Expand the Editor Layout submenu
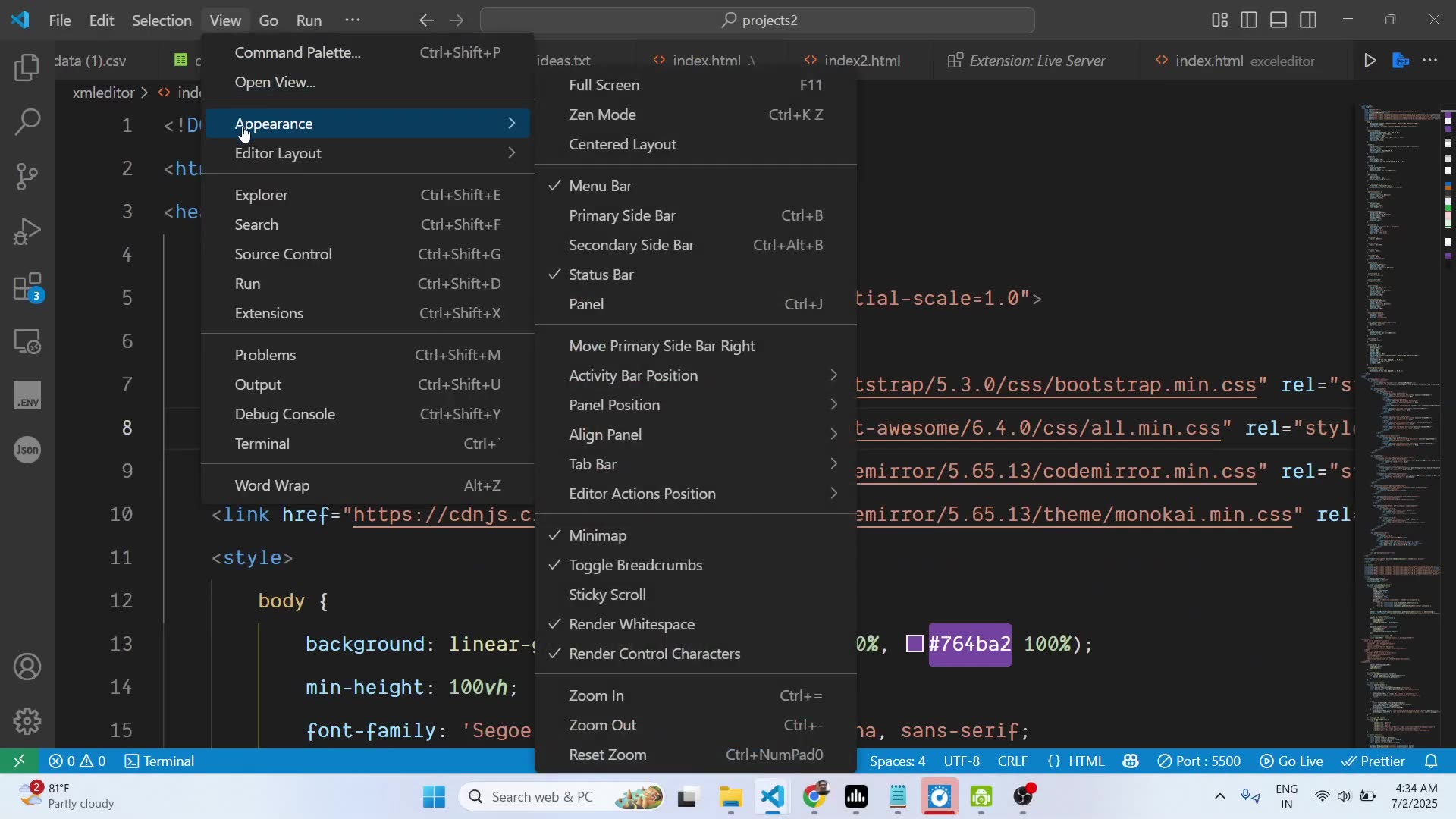Viewport: 1456px width, 819px height. tap(368, 153)
